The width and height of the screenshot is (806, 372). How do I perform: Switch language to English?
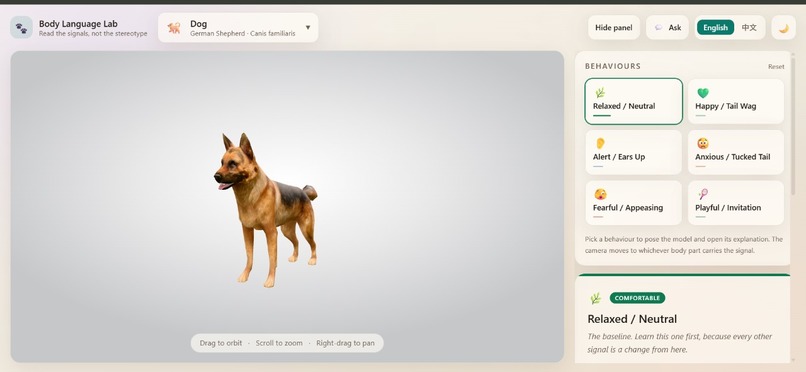pos(715,28)
